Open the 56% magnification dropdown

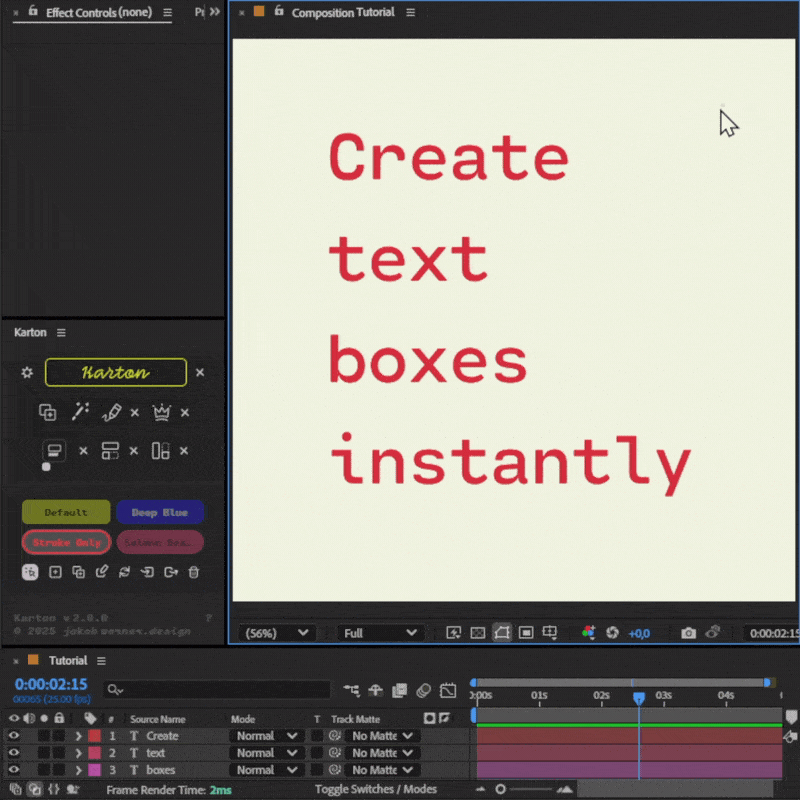[x=278, y=632]
